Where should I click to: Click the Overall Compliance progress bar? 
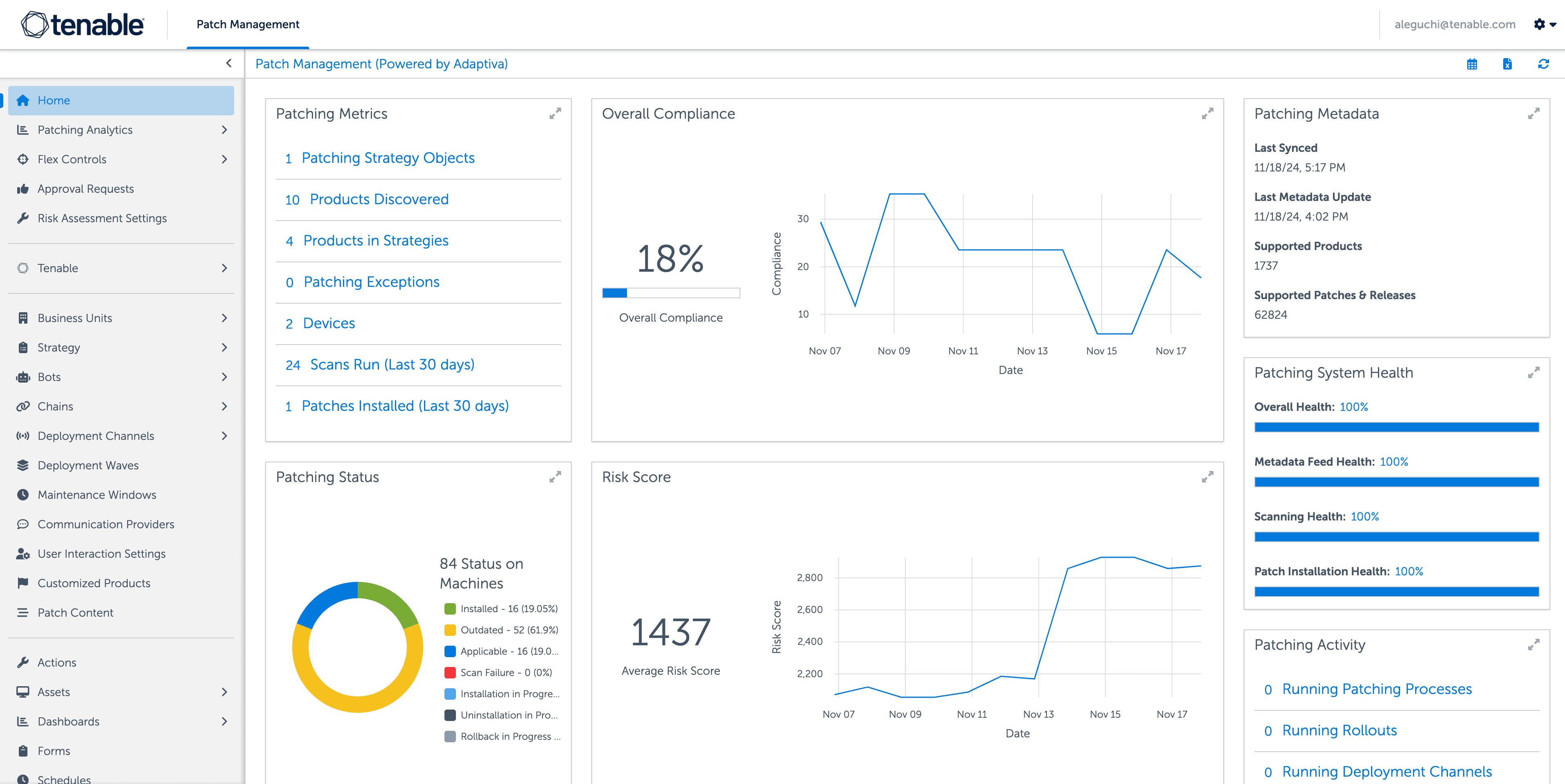tap(671, 293)
